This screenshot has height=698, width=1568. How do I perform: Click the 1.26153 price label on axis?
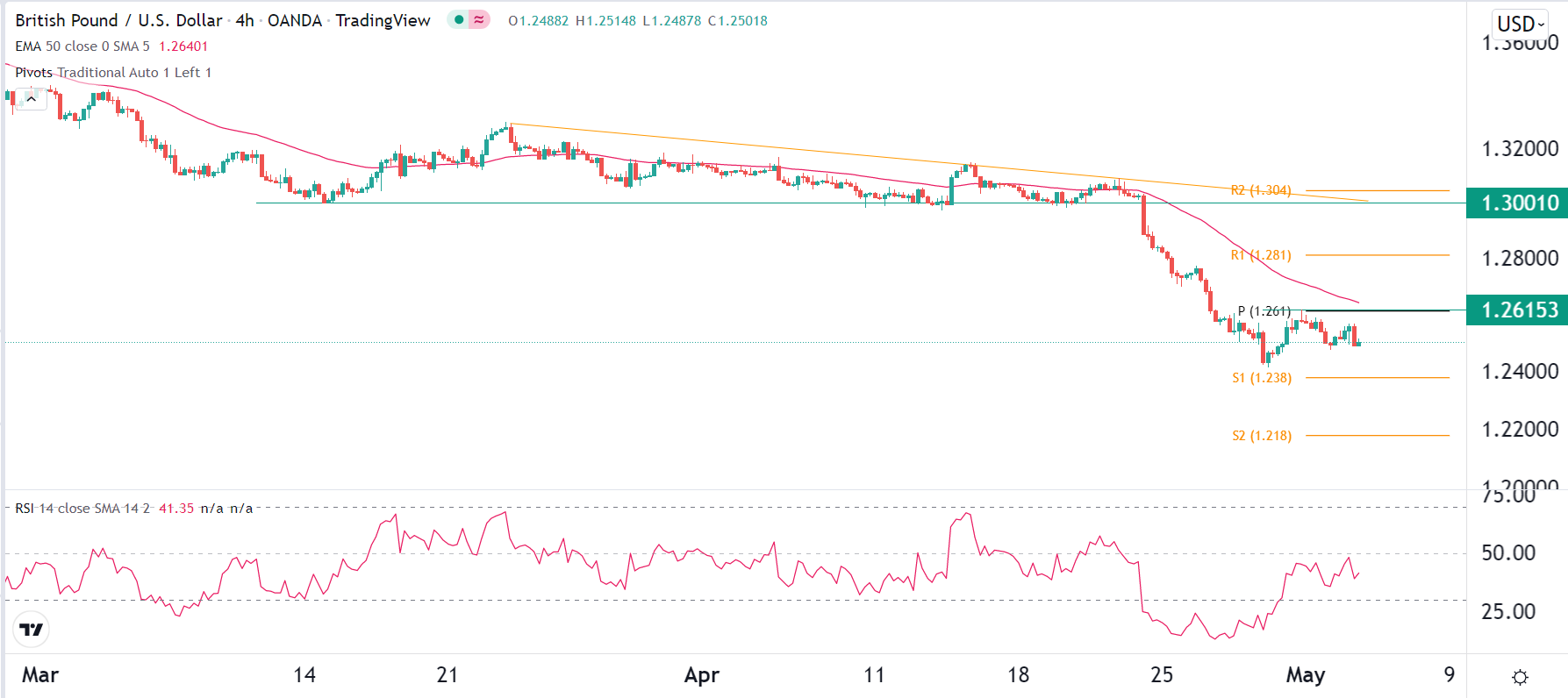click(1519, 310)
